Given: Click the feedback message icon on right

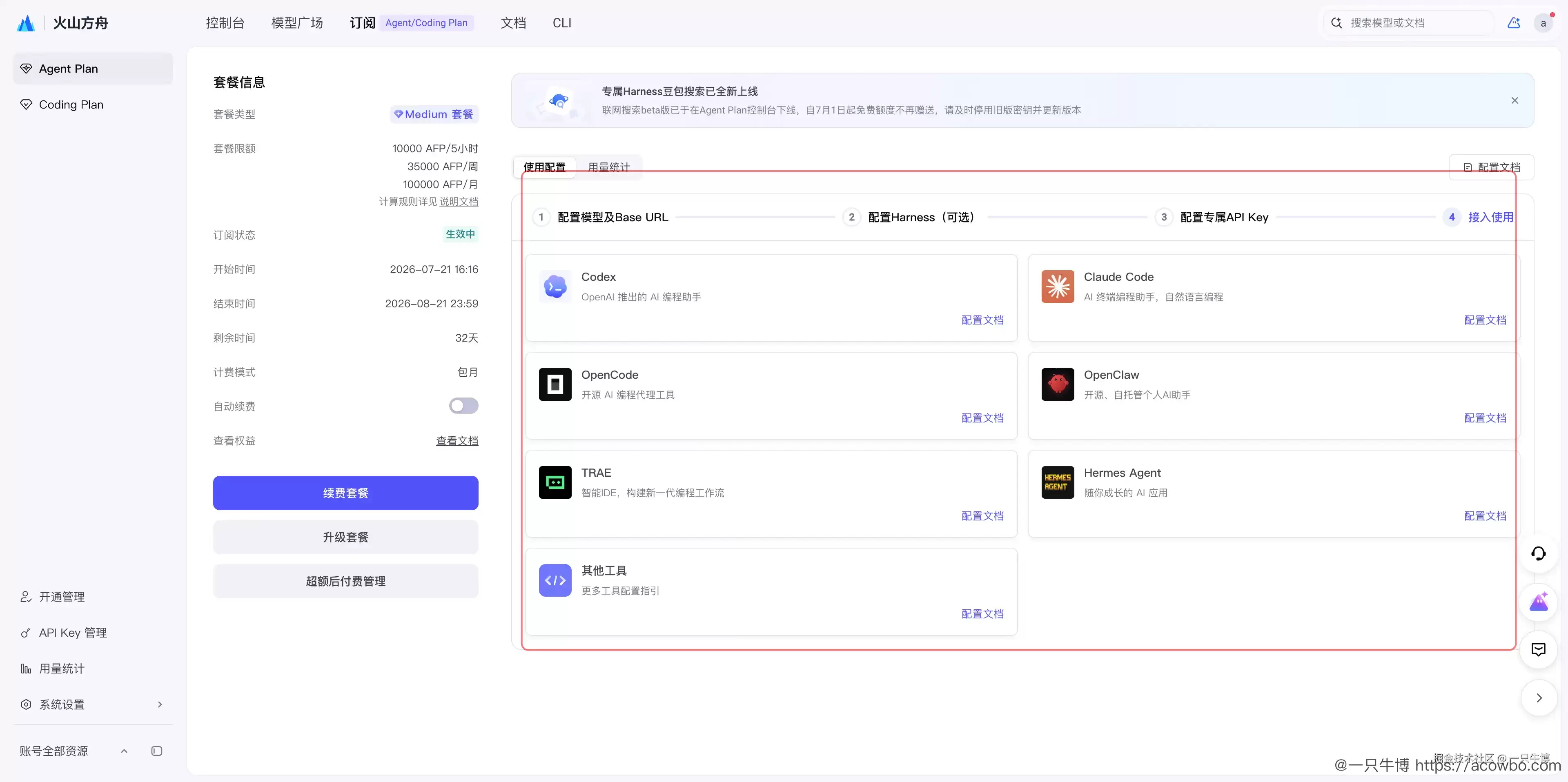Looking at the screenshot, I should click(x=1538, y=649).
